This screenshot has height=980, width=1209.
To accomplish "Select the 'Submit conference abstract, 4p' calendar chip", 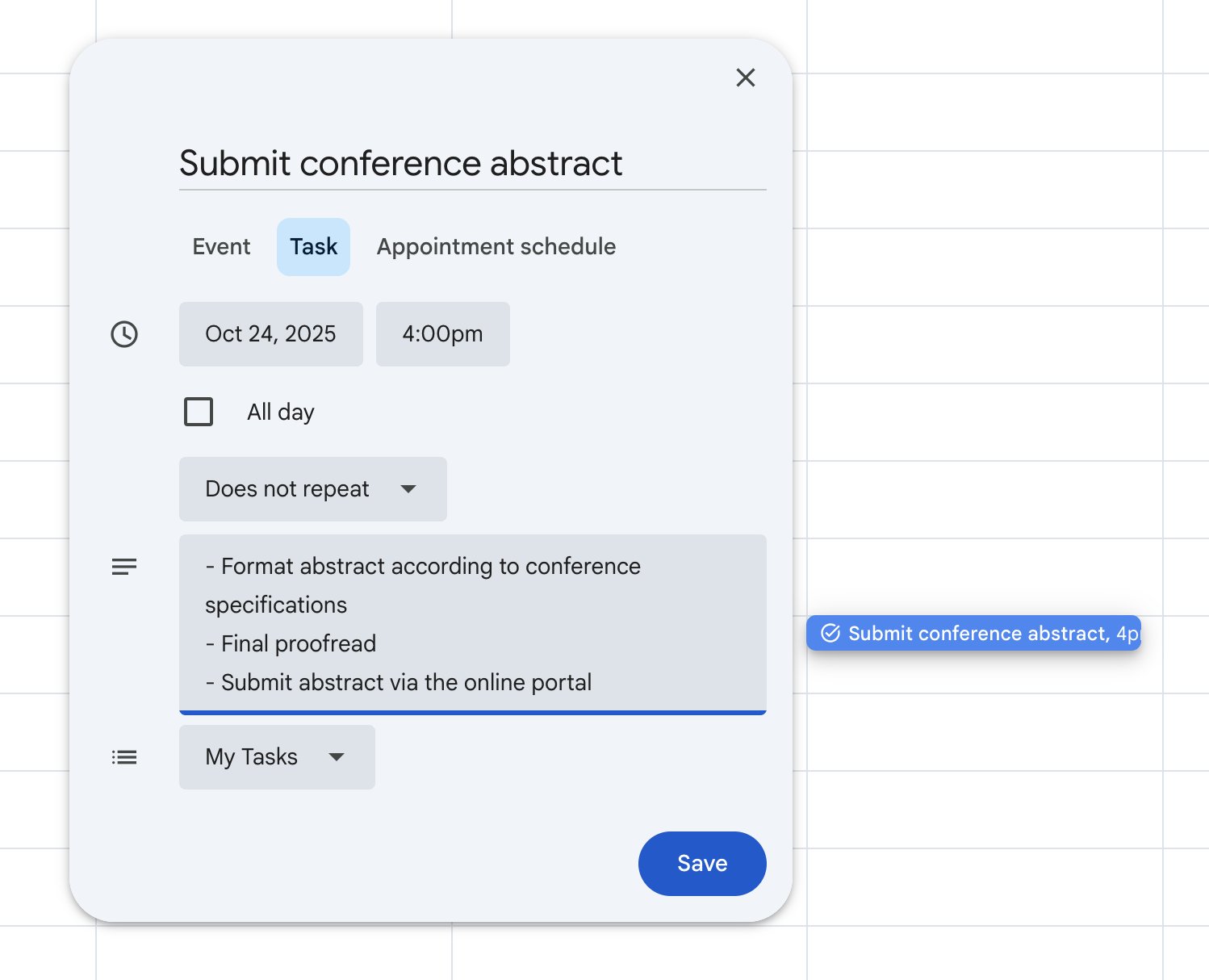I will [985, 634].
